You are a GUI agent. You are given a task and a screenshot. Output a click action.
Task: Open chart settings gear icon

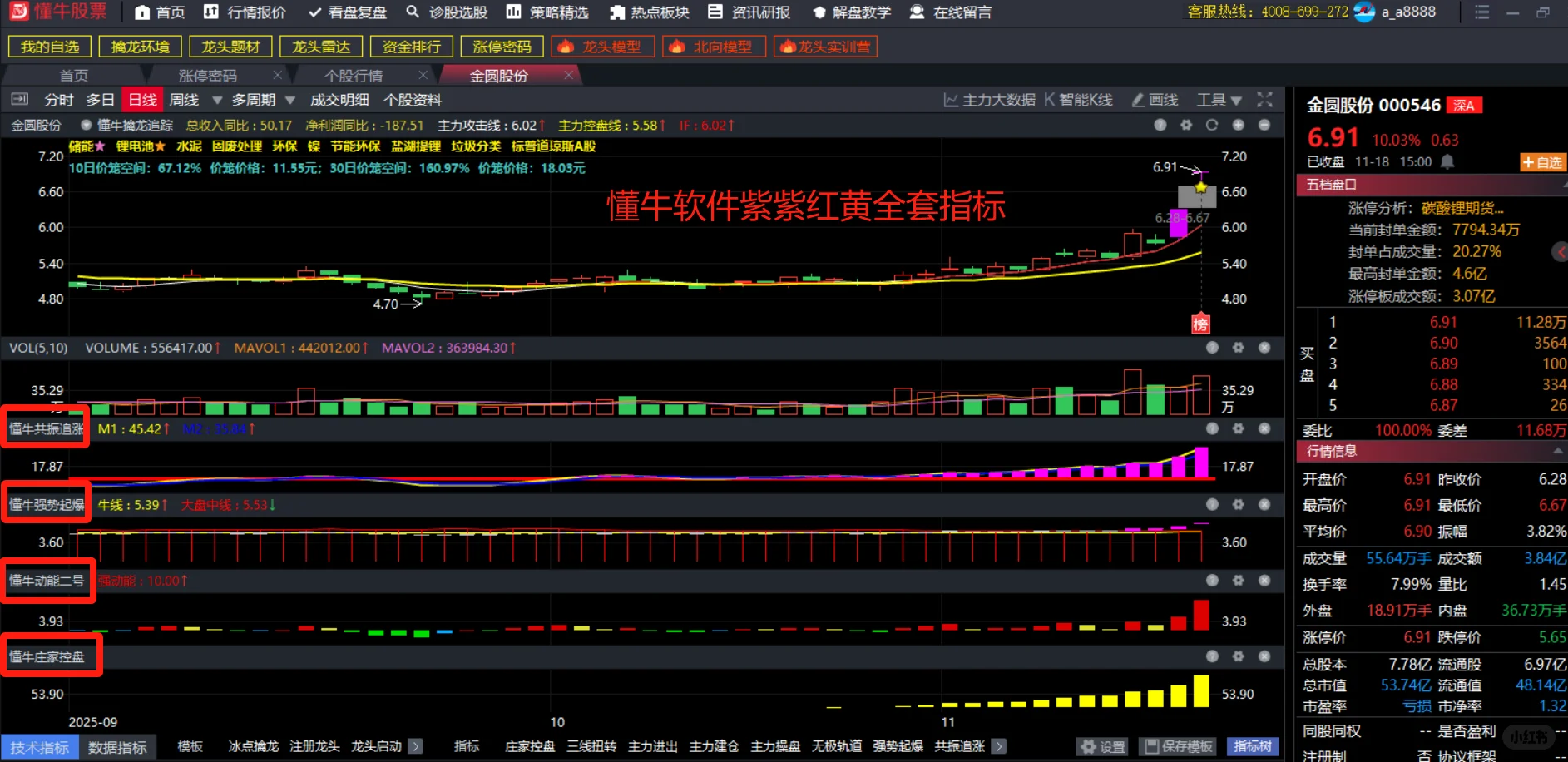[x=1188, y=125]
